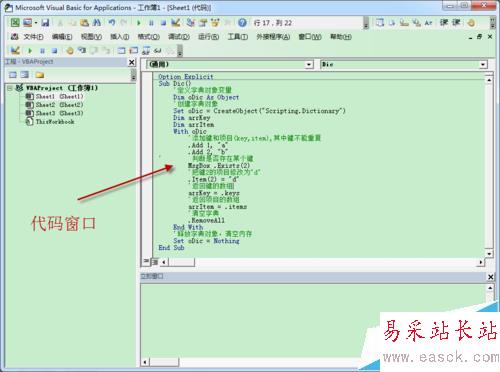
Task: Click the Step Into icon
Action: pyautogui.click(x=82, y=50)
